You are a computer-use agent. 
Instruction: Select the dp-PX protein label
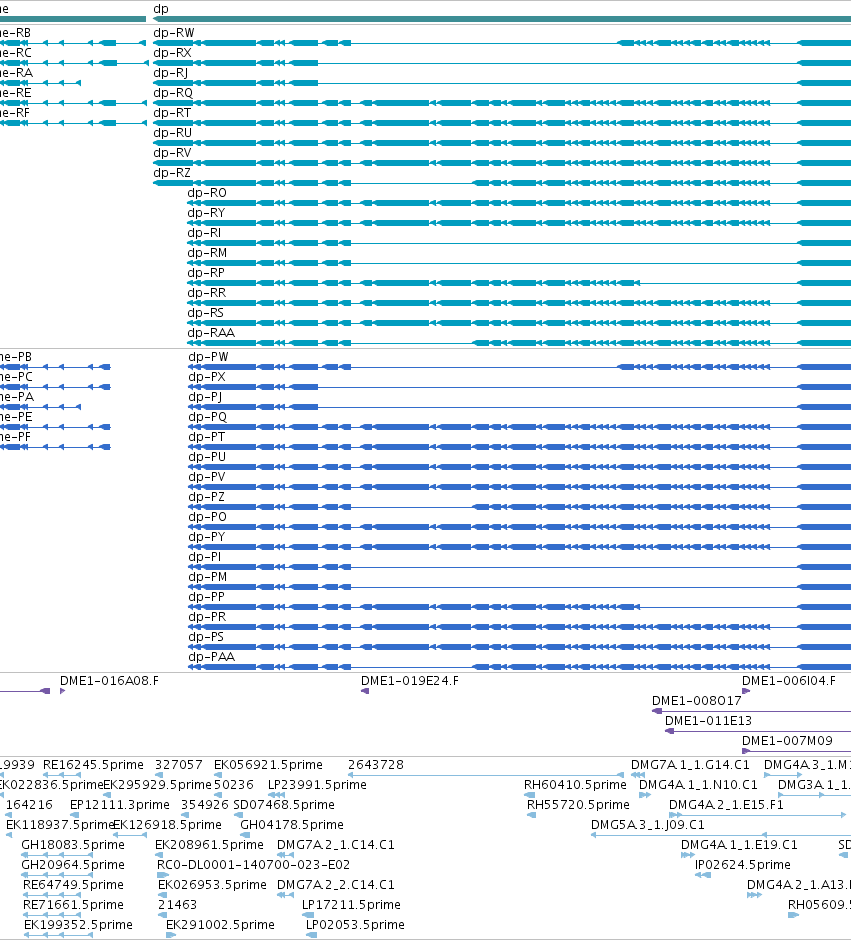click(x=207, y=376)
